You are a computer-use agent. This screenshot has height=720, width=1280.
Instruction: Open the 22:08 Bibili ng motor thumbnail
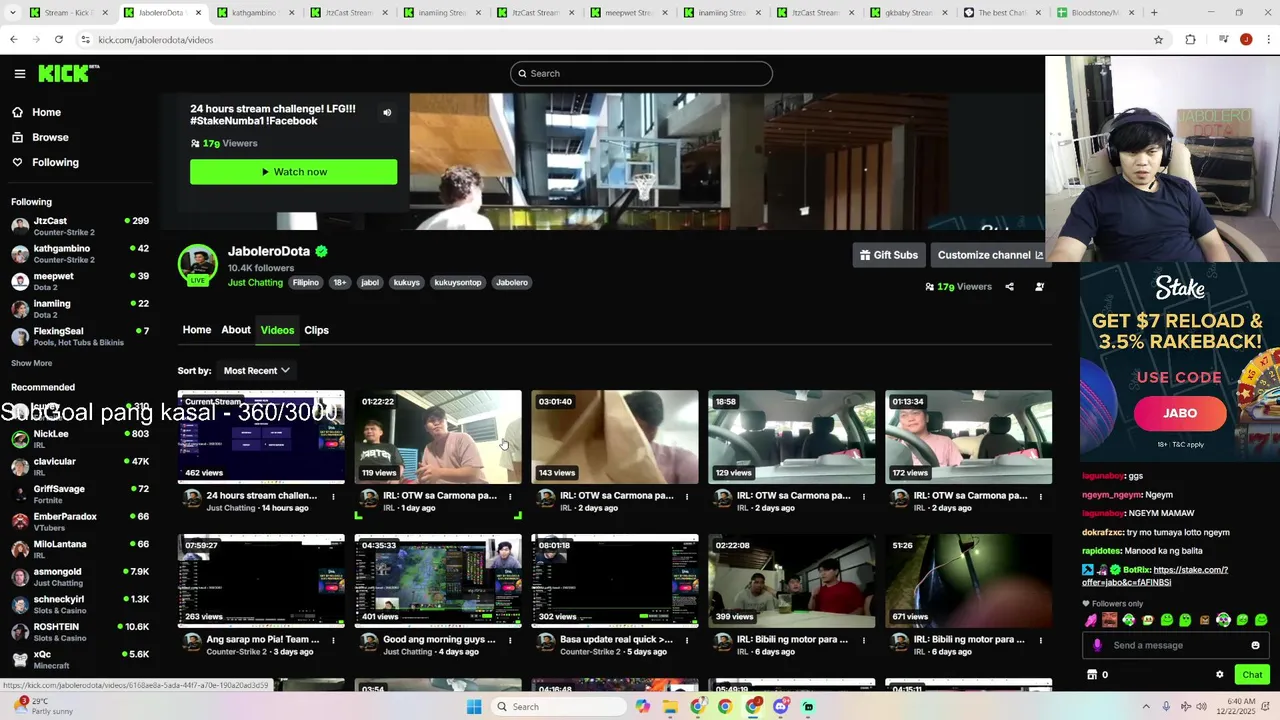coord(792,581)
